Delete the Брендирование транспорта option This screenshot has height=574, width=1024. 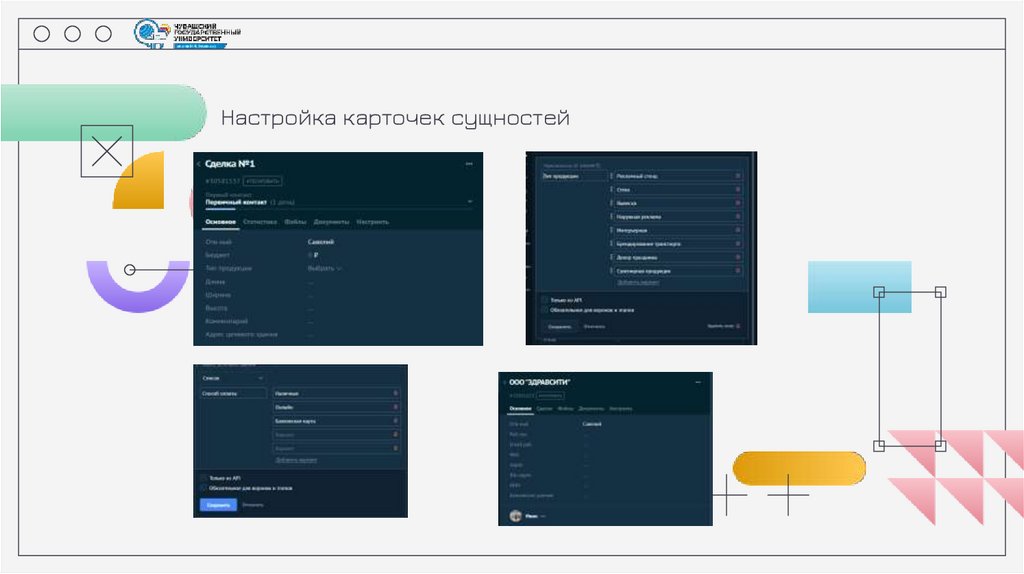pyautogui.click(x=738, y=244)
